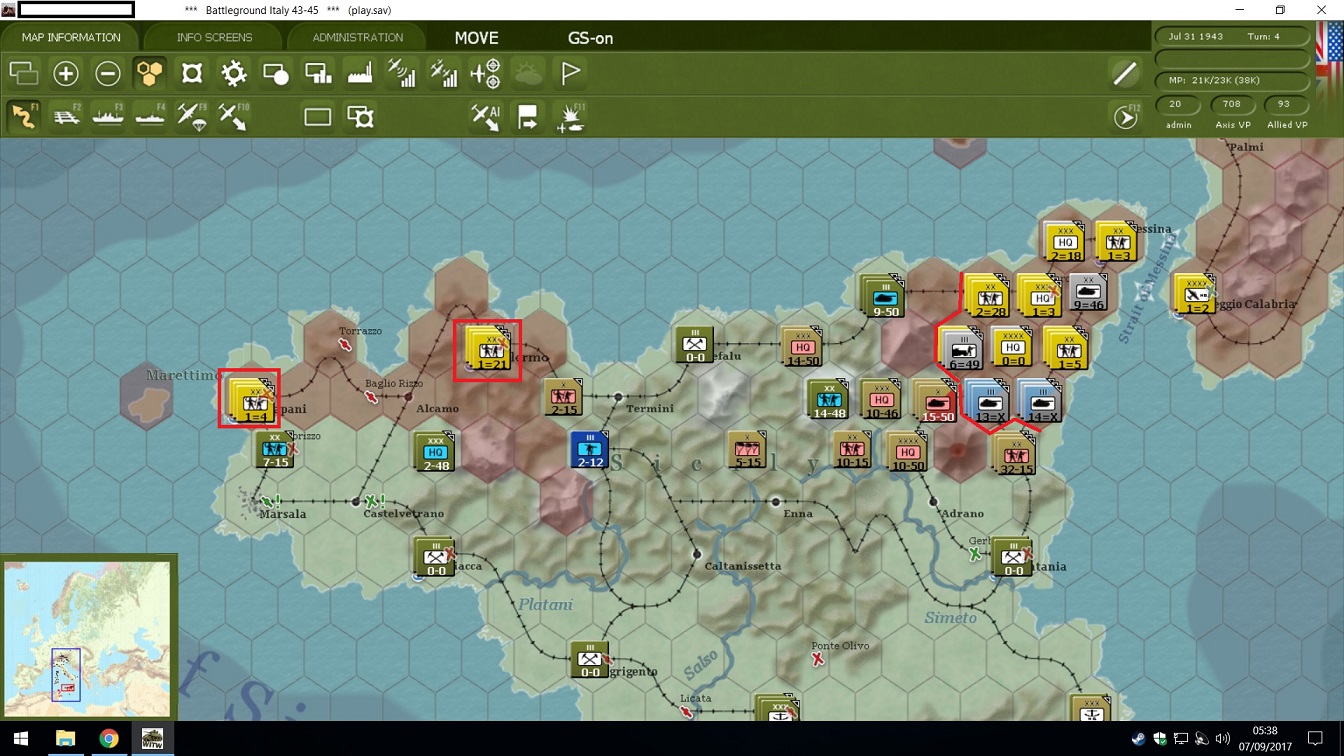Select the F4 ship transport mode
Image resolution: width=1344 pixels, height=756 pixels.
point(150,116)
